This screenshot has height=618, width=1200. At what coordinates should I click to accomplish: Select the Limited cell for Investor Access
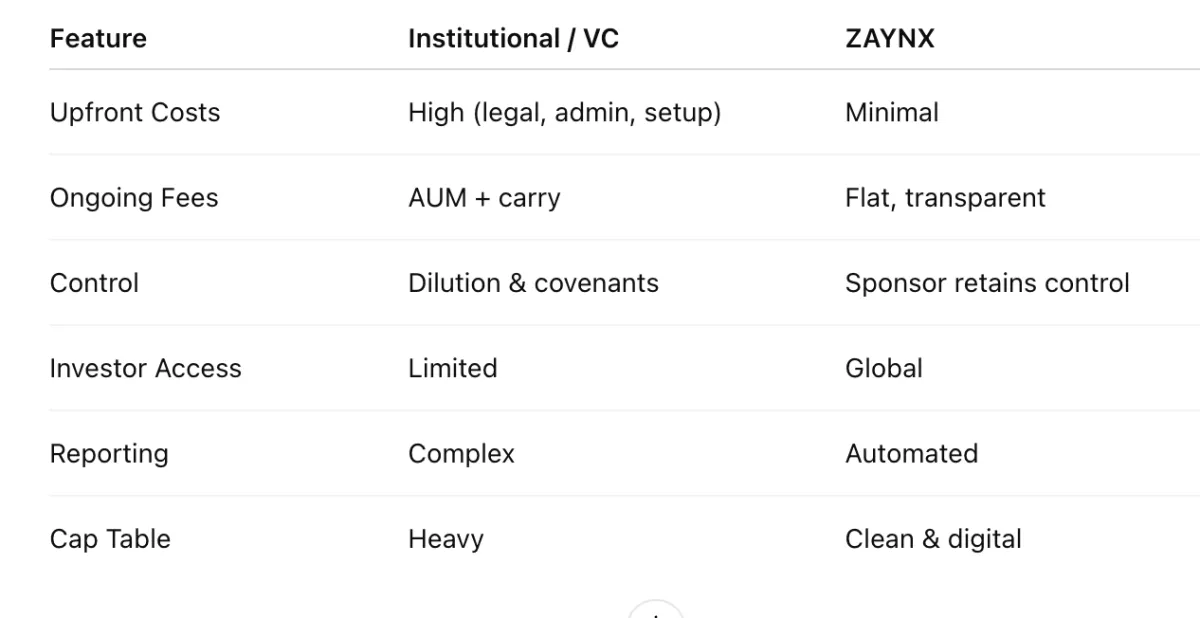(452, 368)
